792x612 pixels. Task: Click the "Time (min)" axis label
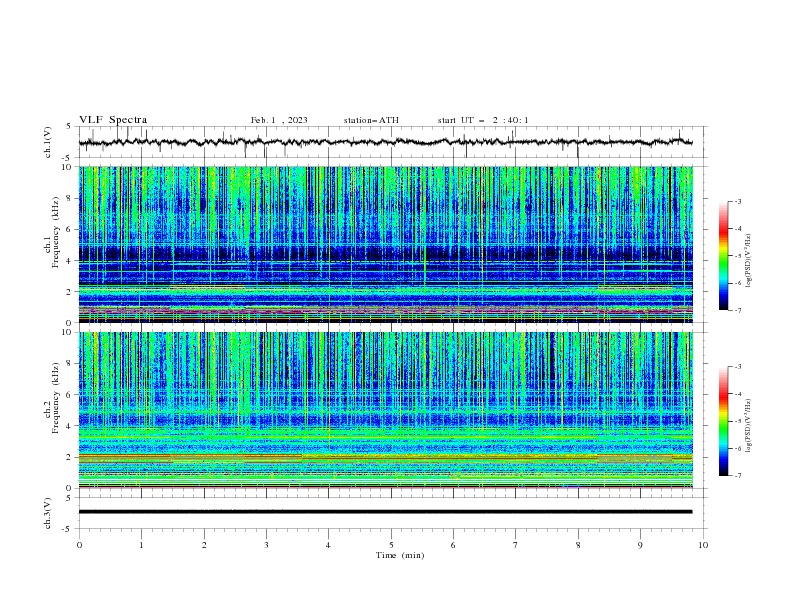pos(400,555)
